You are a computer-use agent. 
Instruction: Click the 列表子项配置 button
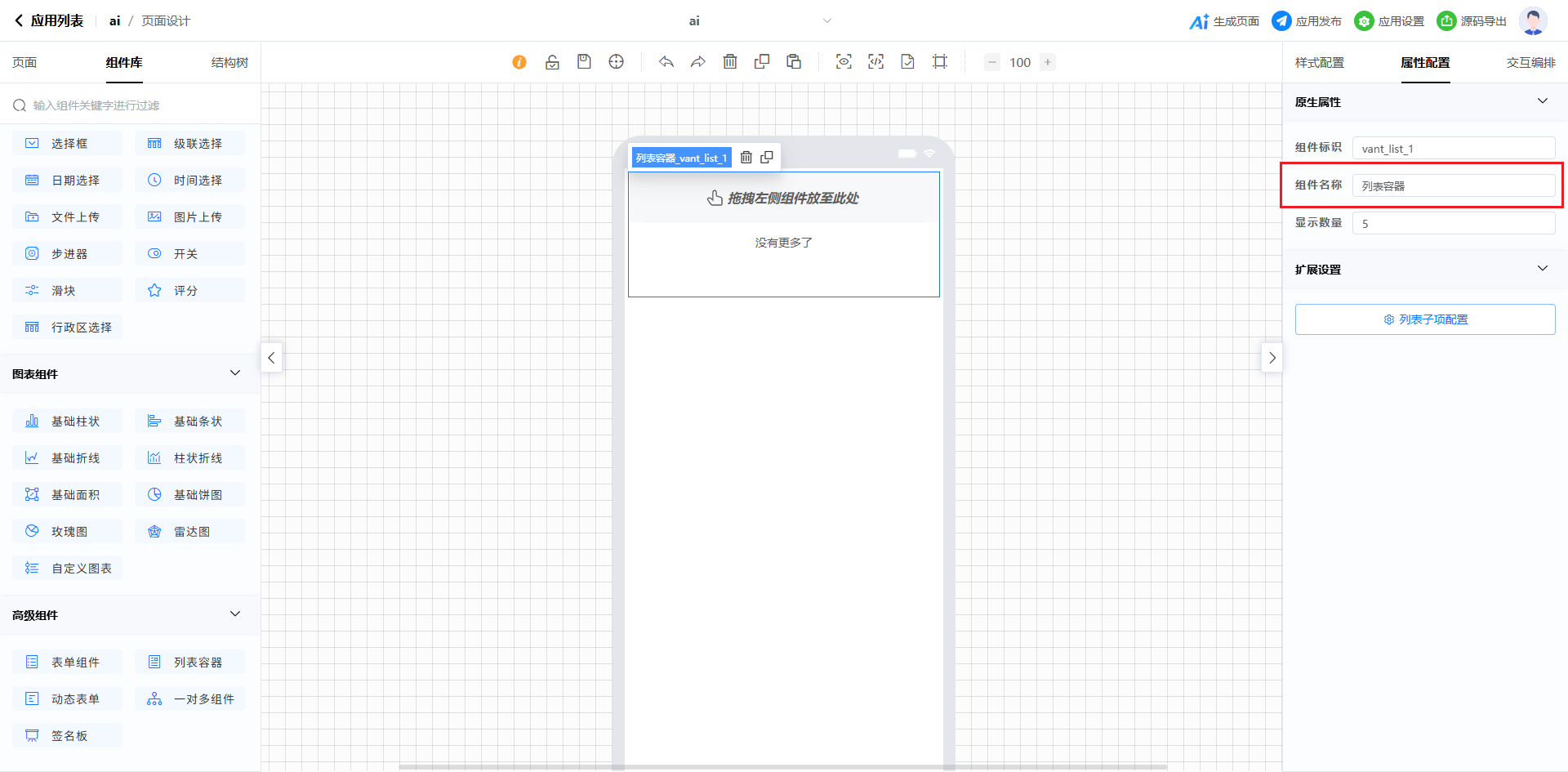pos(1425,319)
